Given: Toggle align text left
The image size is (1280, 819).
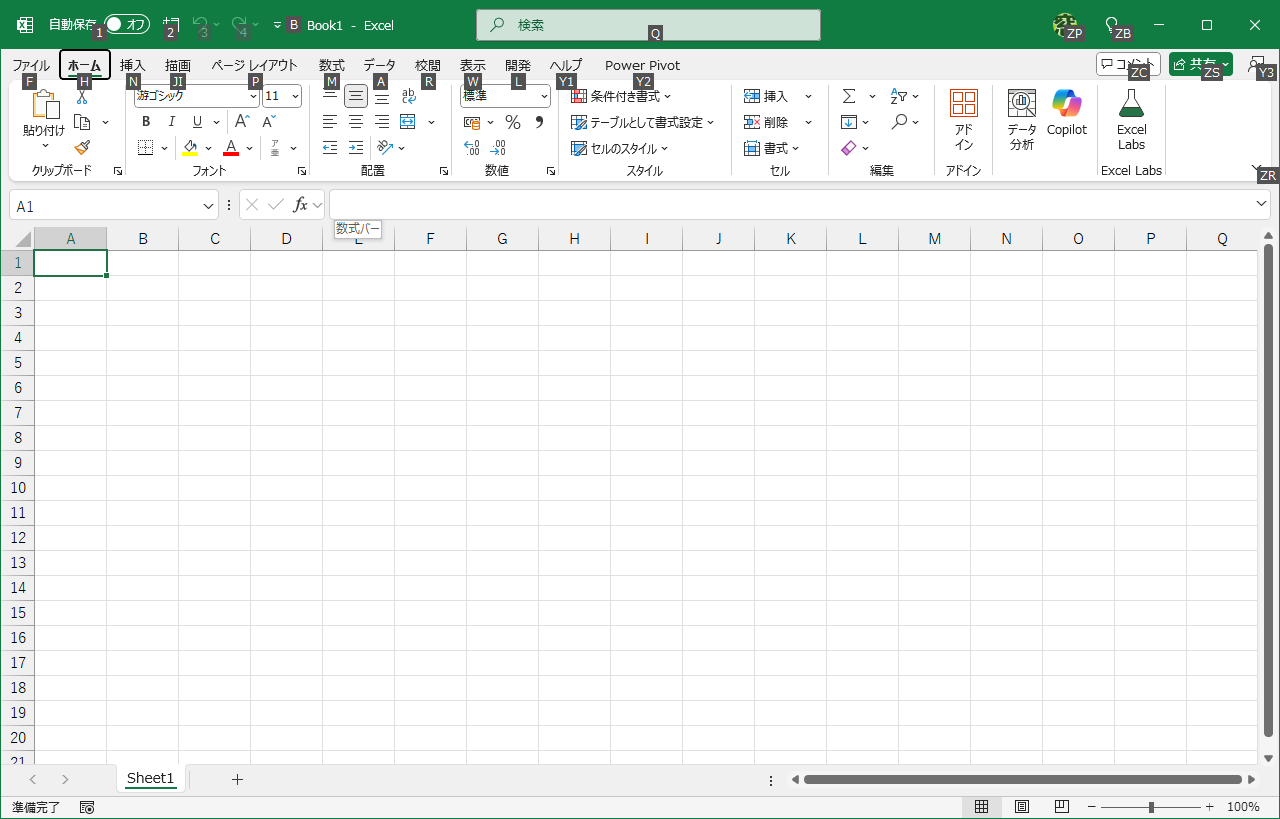Looking at the screenshot, I should [x=330, y=122].
